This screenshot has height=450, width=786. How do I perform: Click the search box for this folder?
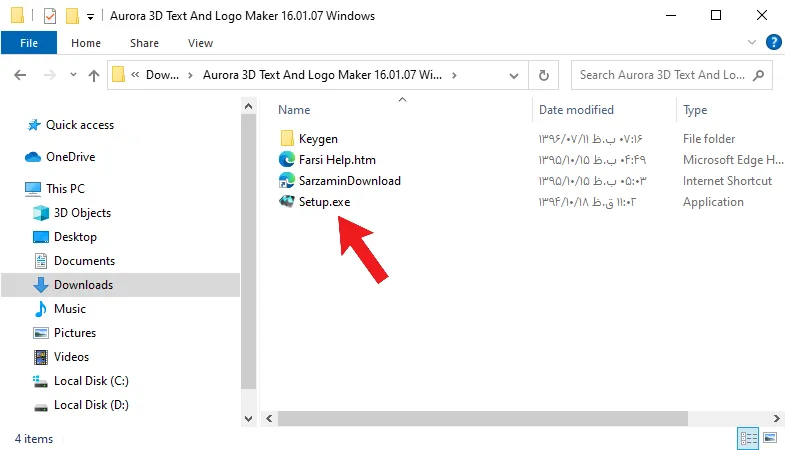(664, 75)
